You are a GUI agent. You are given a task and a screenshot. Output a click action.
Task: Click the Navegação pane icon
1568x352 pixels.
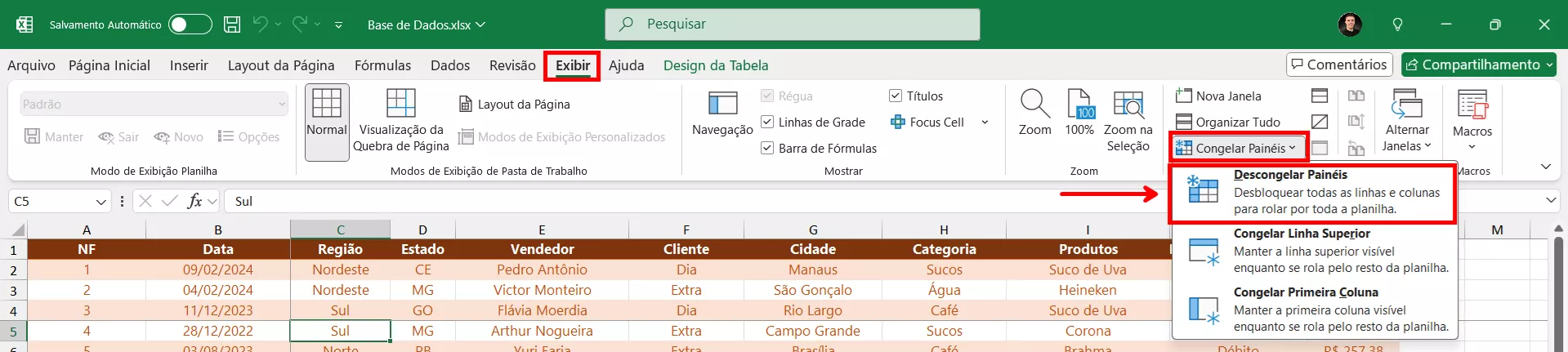722,105
